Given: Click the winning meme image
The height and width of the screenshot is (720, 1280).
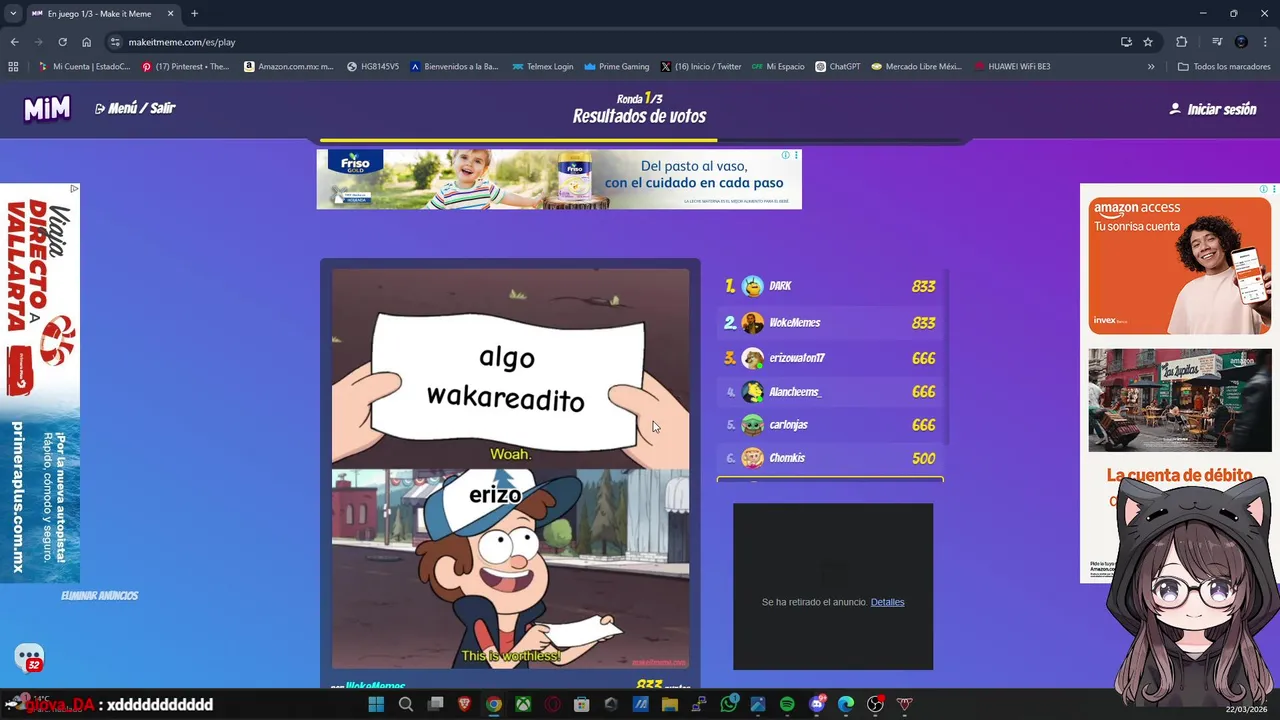Looking at the screenshot, I should point(510,468).
